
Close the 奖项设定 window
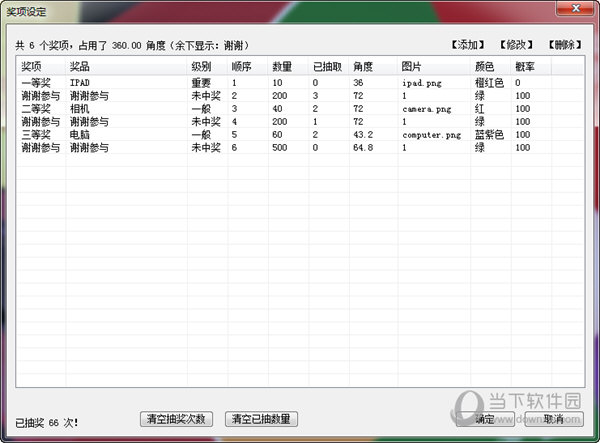576,8
